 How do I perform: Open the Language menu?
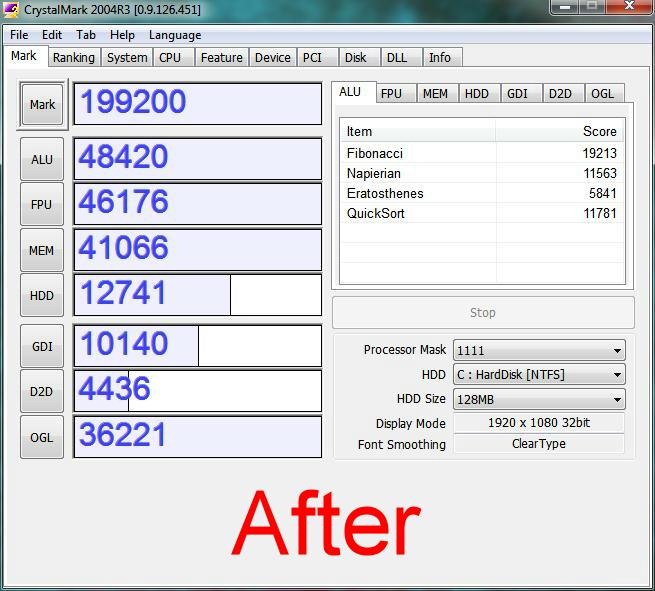click(x=175, y=35)
